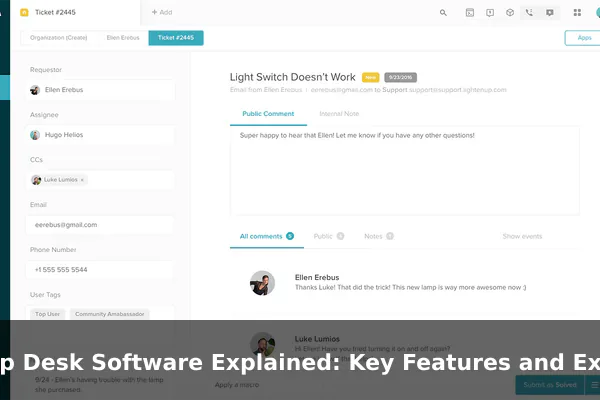
Task: Filter comments by Public
Action: tap(329, 236)
